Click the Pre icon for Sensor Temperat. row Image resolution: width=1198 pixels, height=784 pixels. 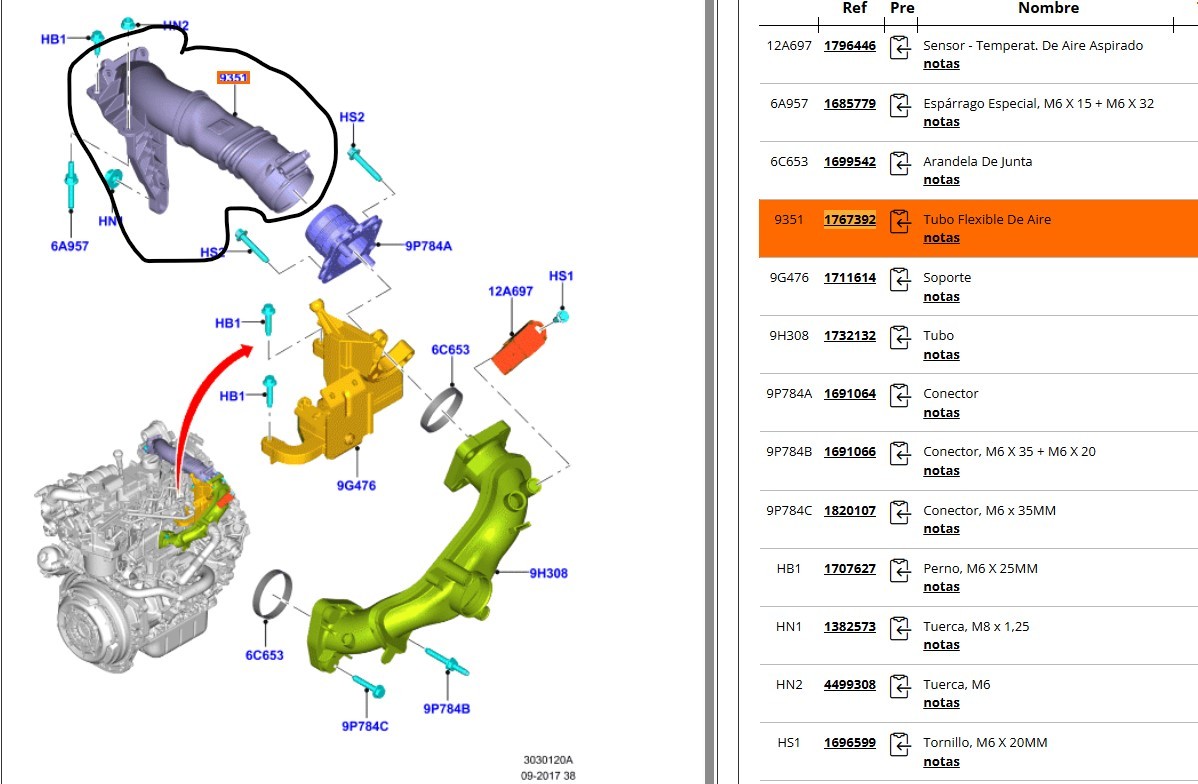[901, 47]
